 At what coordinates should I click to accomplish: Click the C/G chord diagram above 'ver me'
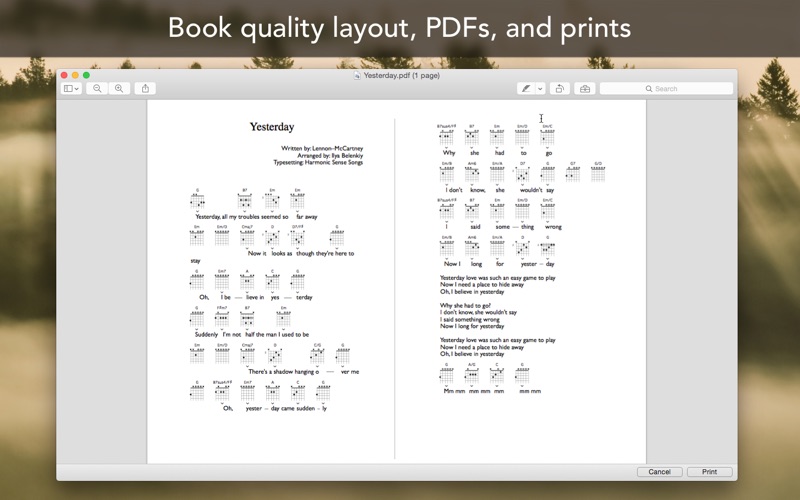point(317,354)
